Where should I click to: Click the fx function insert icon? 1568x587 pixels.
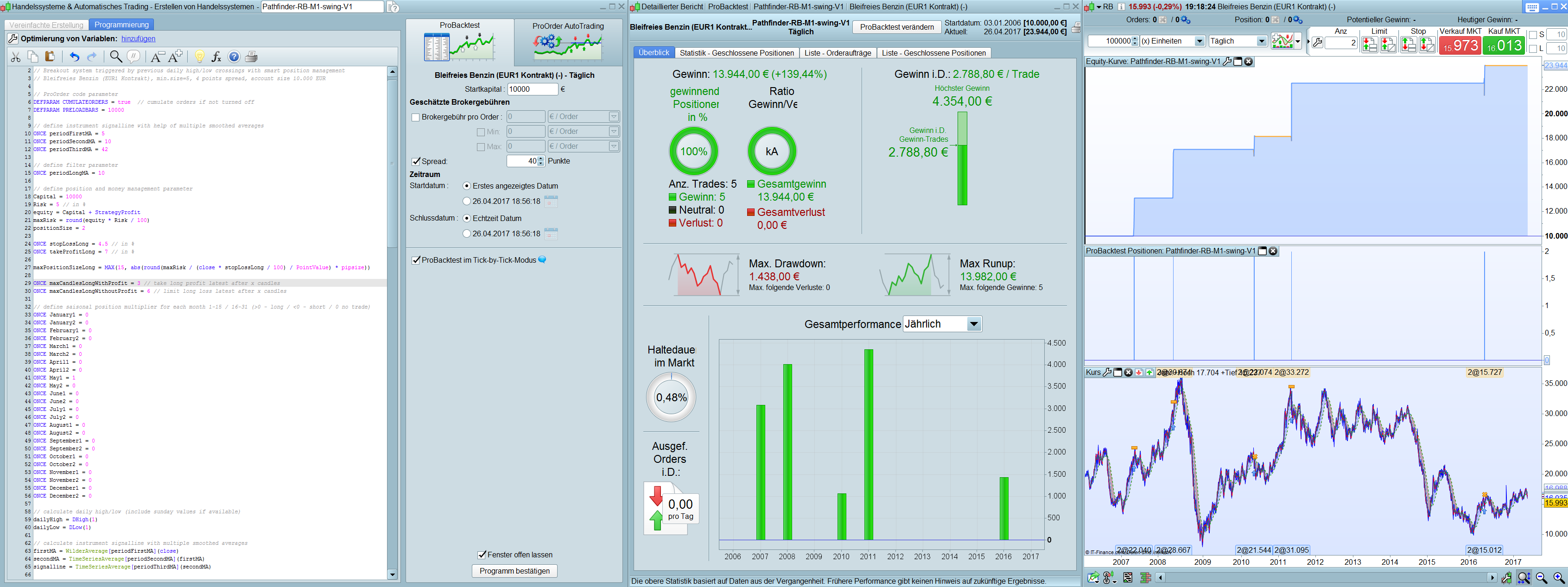coord(216,57)
